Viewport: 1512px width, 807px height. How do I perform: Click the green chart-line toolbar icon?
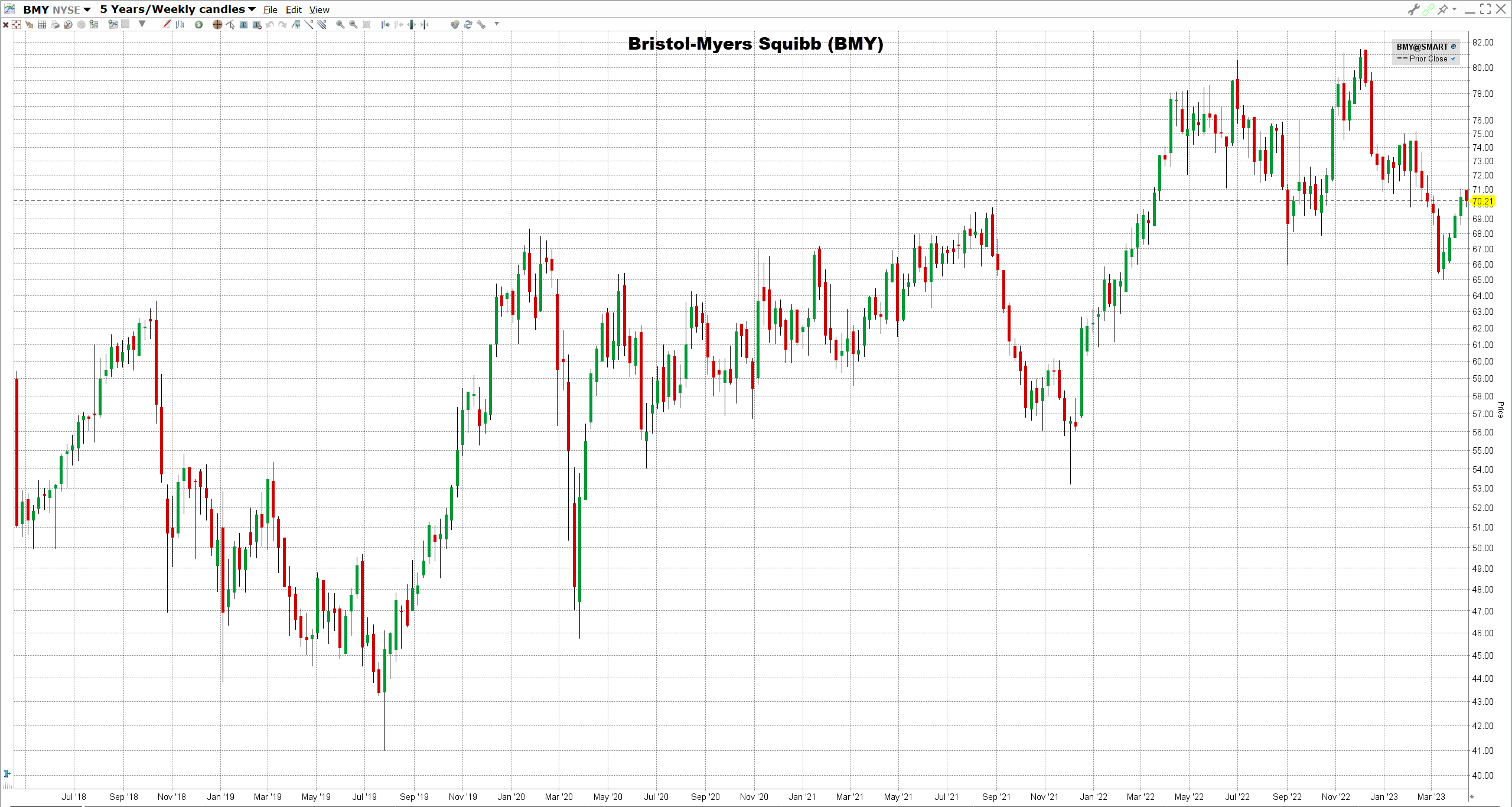tap(113, 24)
